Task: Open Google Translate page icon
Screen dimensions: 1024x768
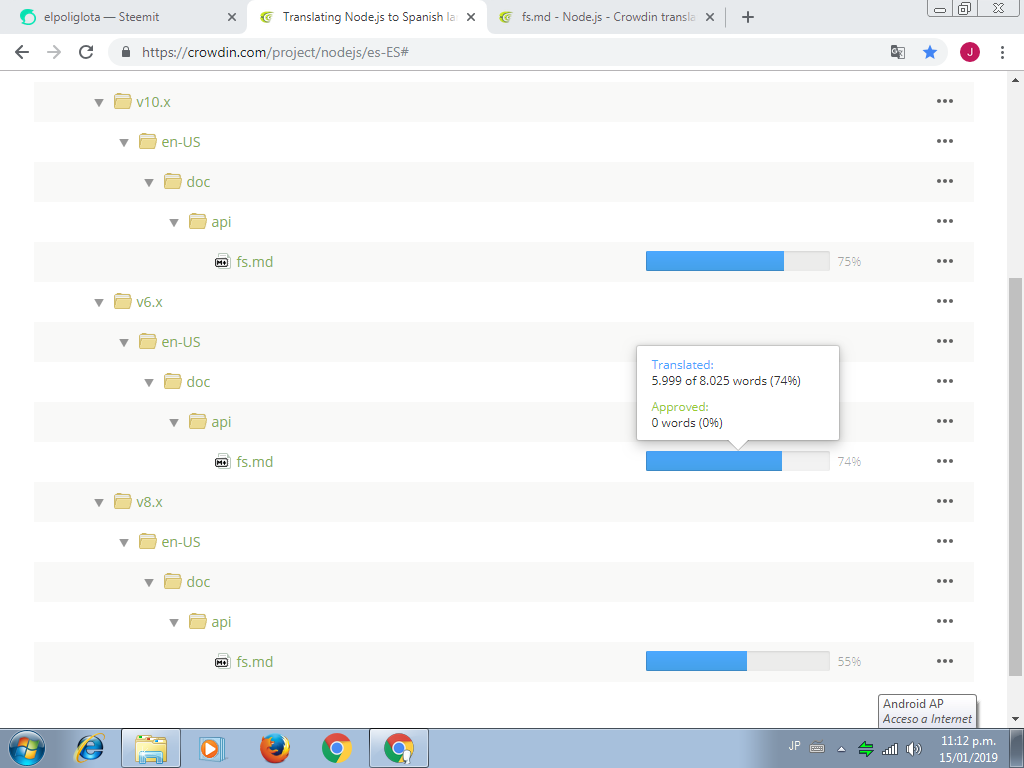Action: [898, 52]
